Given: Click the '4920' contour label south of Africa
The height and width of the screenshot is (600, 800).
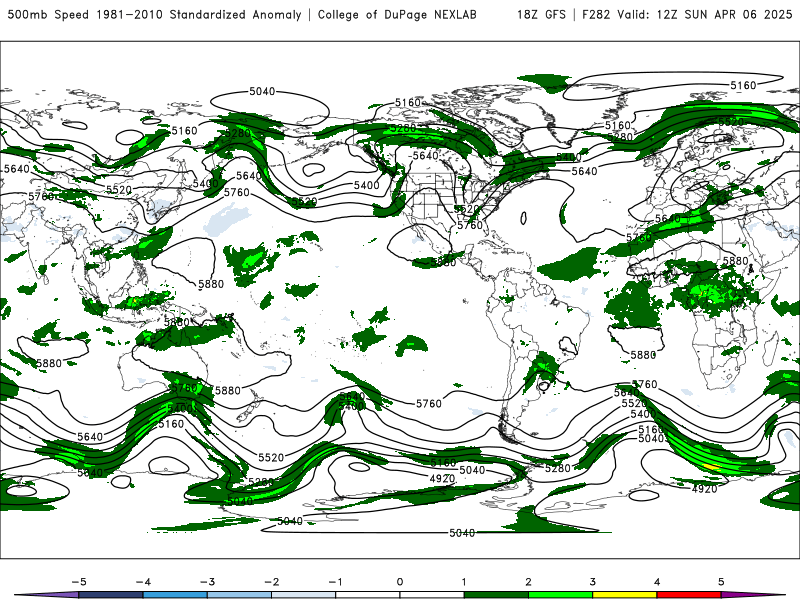Looking at the screenshot, I should [704, 489].
